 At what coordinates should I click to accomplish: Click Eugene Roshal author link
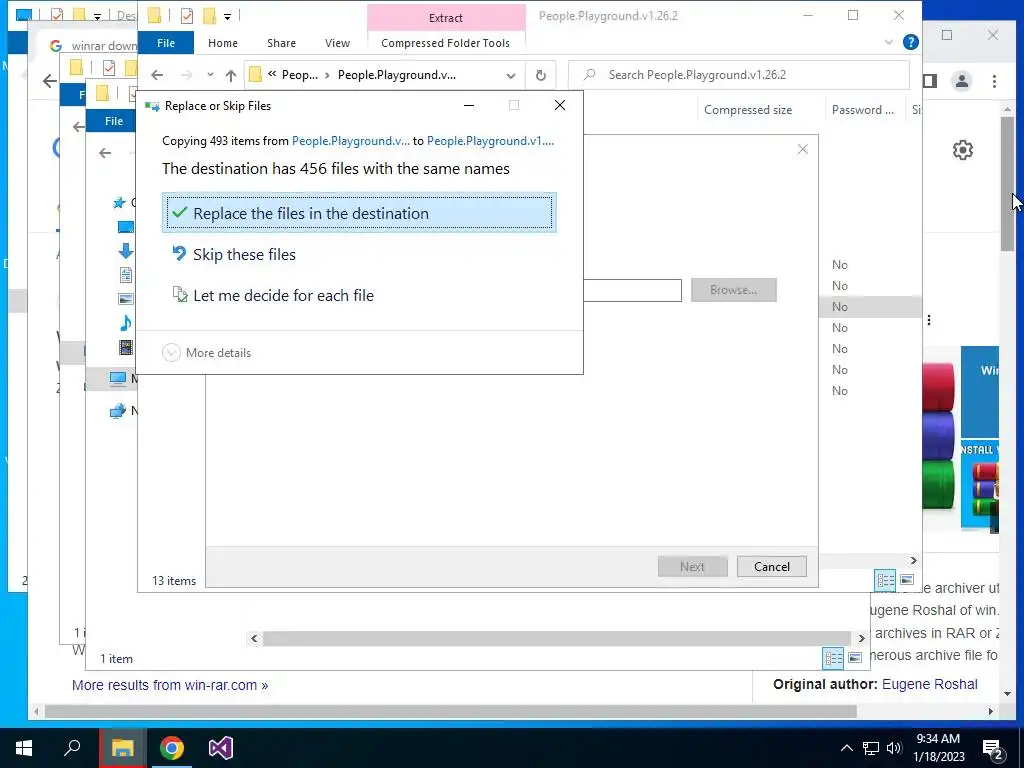(929, 684)
